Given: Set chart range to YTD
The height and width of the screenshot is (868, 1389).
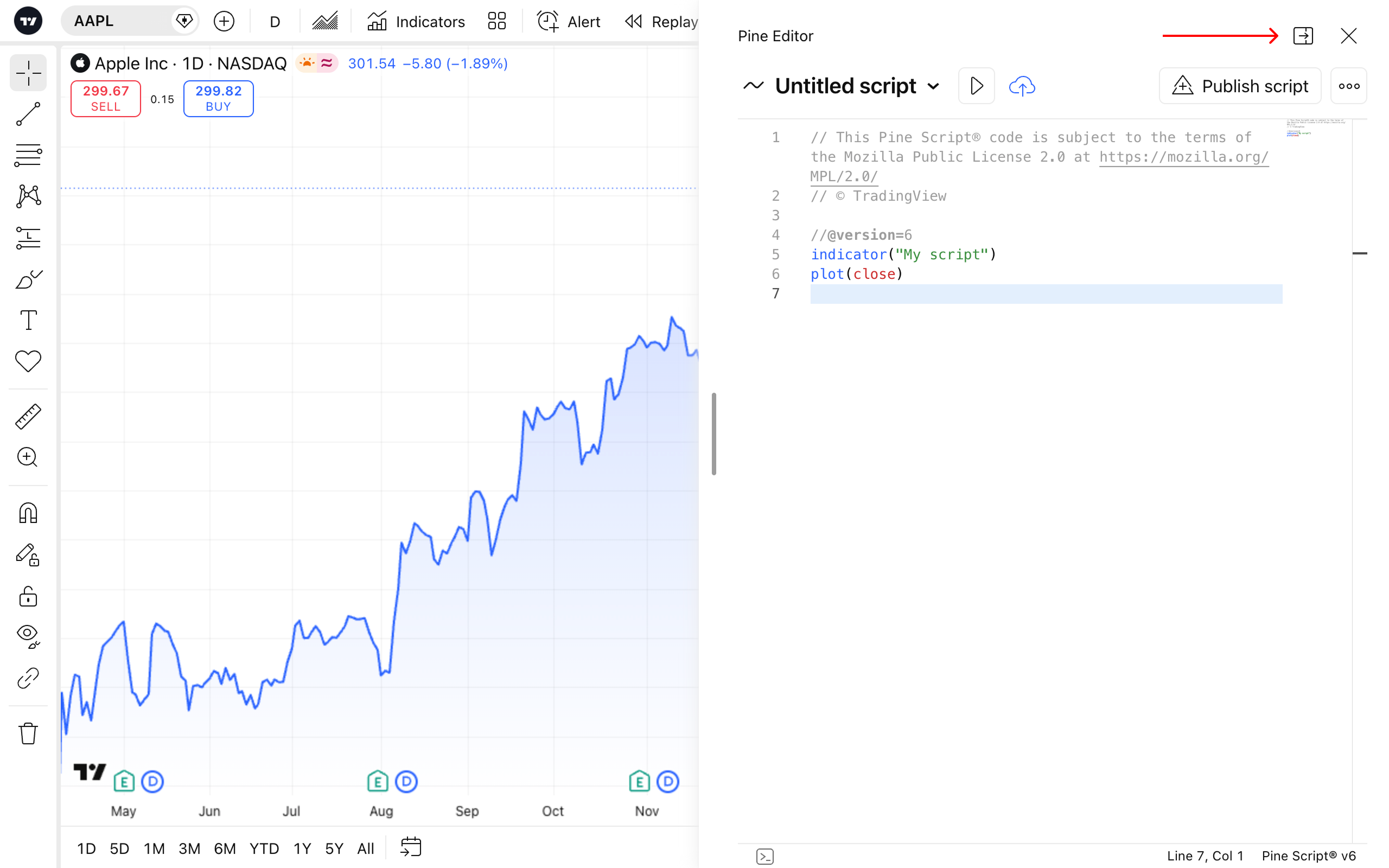Looking at the screenshot, I should [264, 848].
